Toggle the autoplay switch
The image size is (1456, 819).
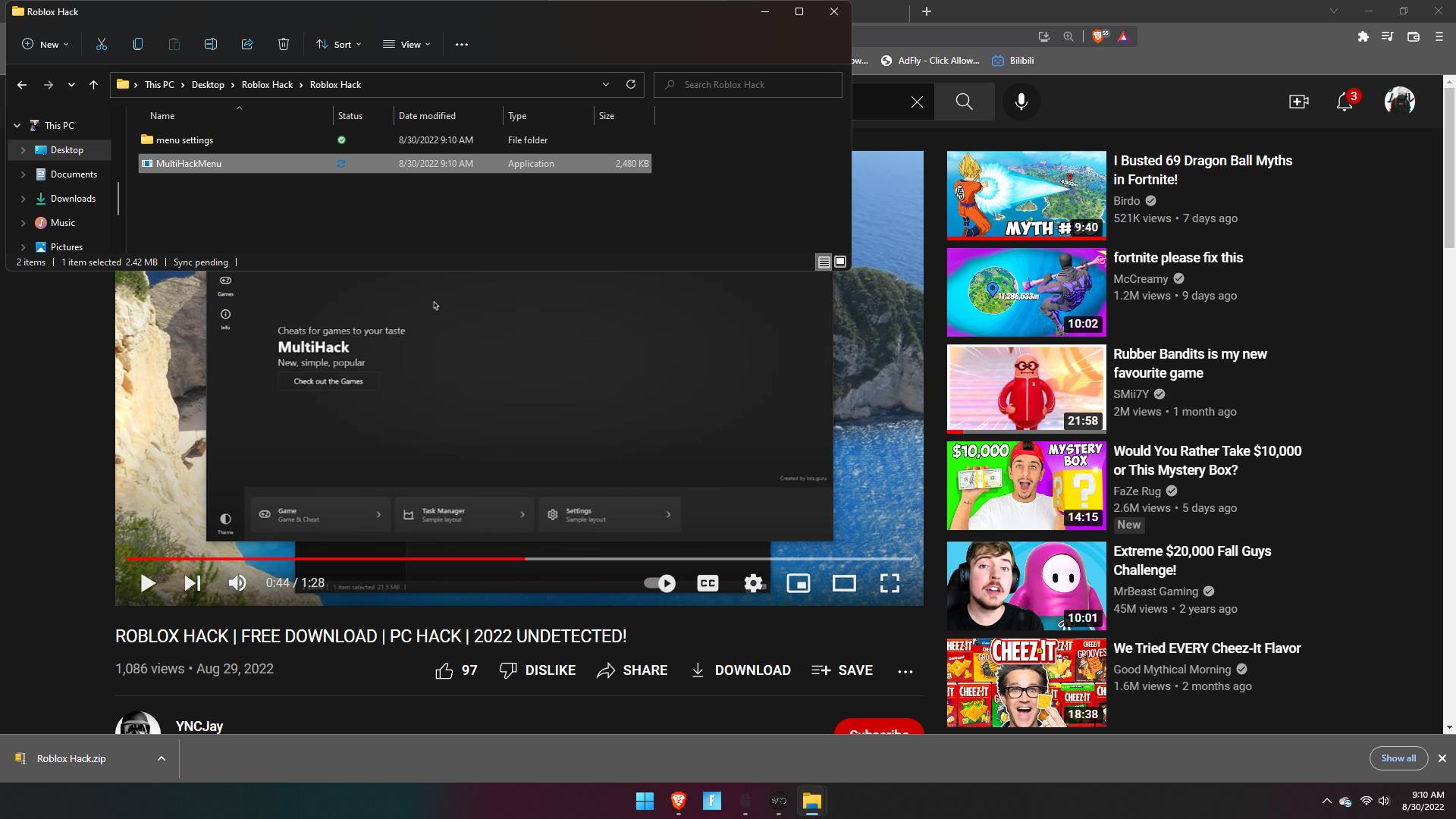pos(660,583)
